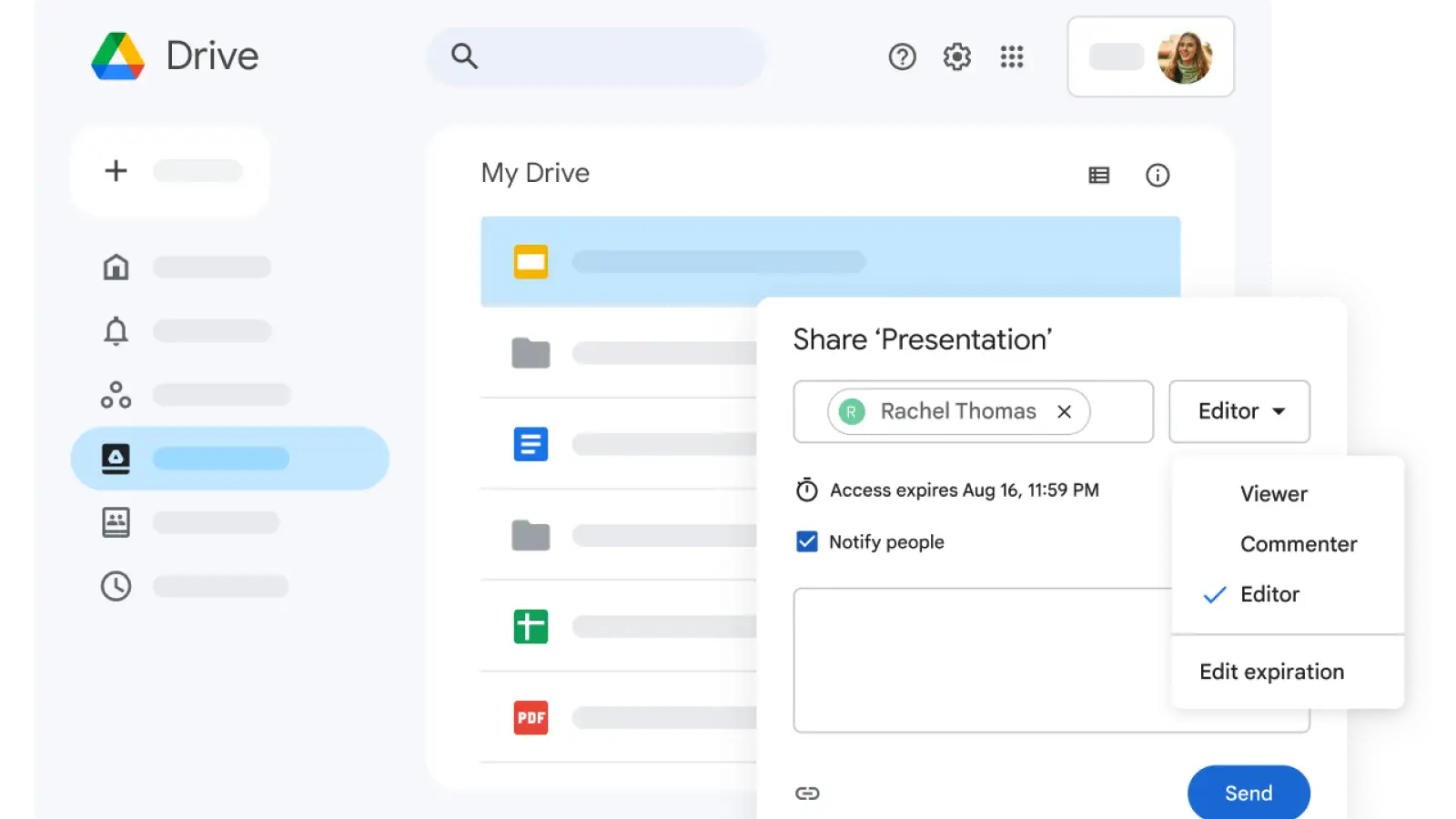Click the Share 'Presentation' title

click(923, 339)
